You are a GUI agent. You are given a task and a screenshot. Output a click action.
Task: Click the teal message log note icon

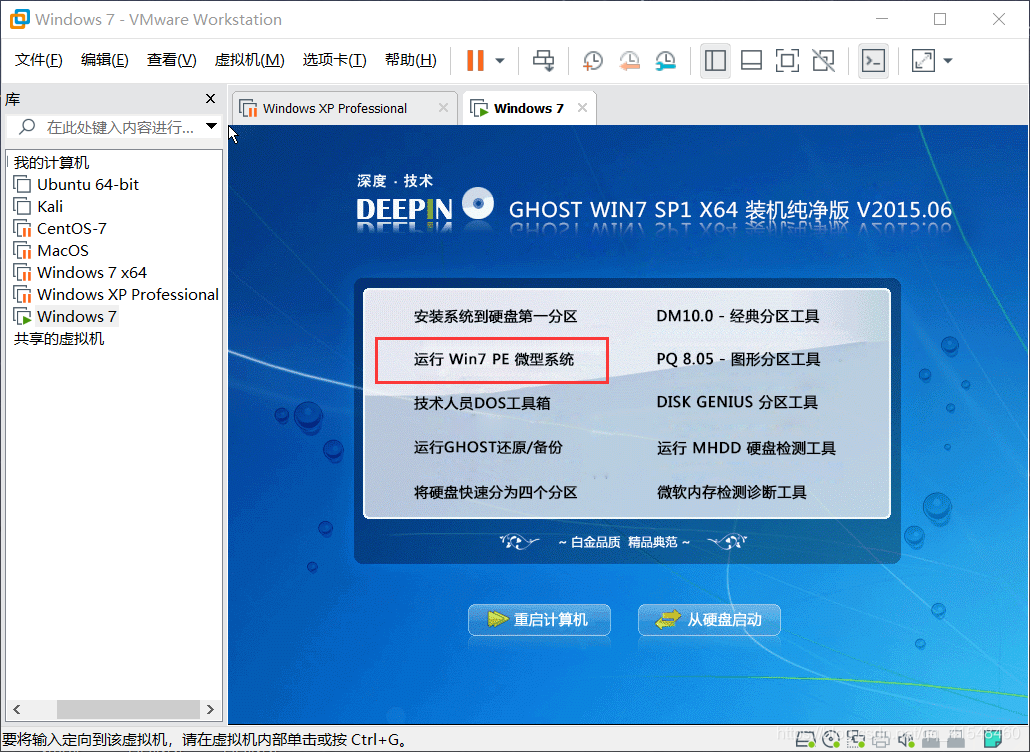click(x=993, y=740)
